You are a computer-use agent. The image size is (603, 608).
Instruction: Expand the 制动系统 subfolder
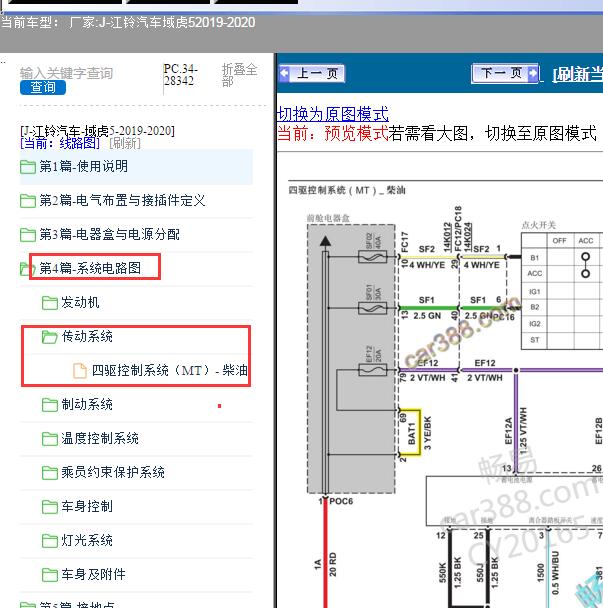coord(87,404)
